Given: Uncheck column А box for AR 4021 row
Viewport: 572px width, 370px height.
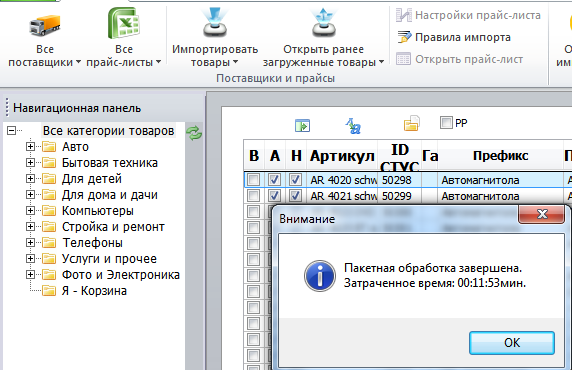Looking at the screenshot, I should pyautogui.click(x=274, y=196).
